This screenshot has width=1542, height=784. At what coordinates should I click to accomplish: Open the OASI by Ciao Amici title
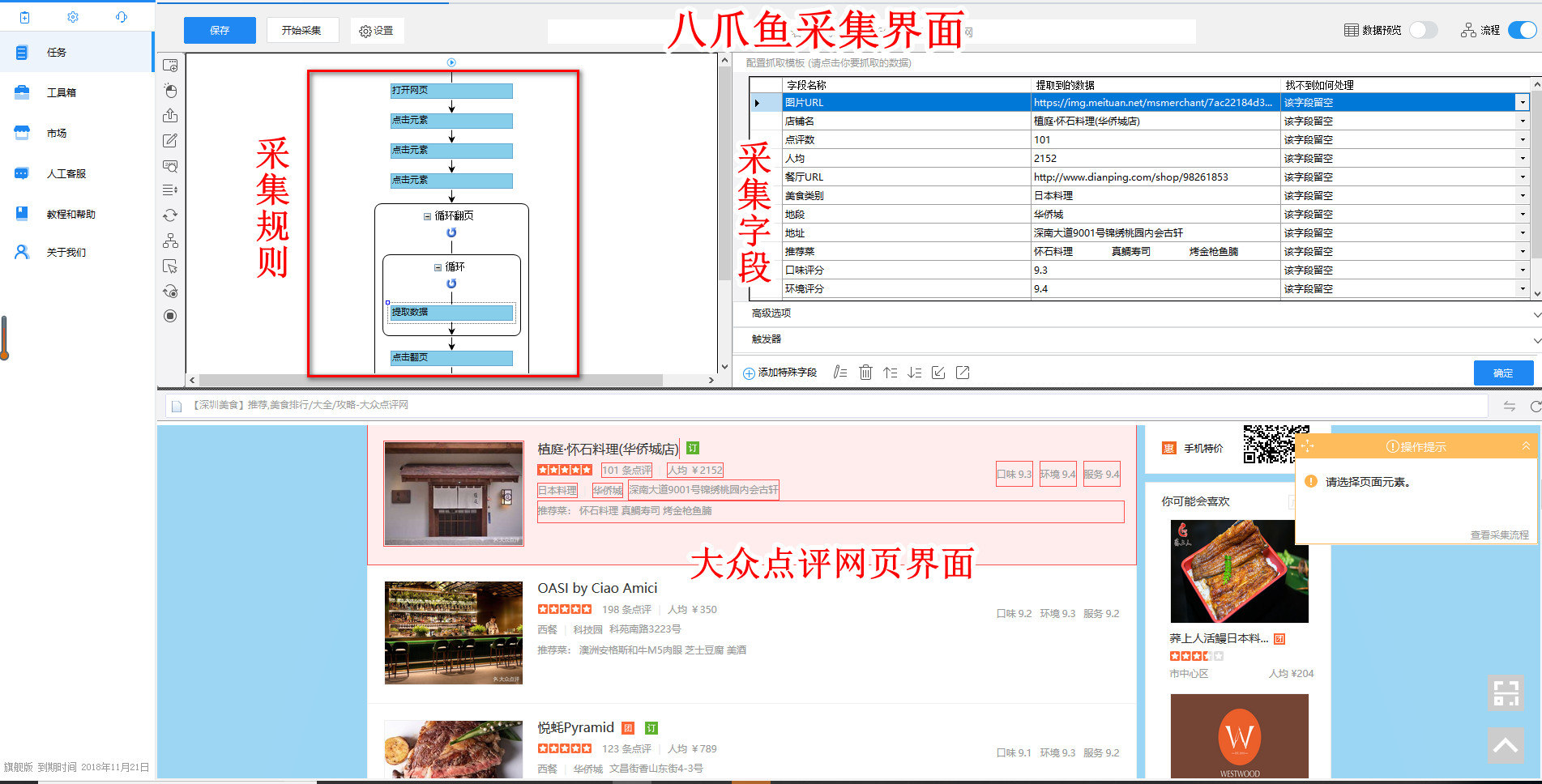[x=597, y=588]
